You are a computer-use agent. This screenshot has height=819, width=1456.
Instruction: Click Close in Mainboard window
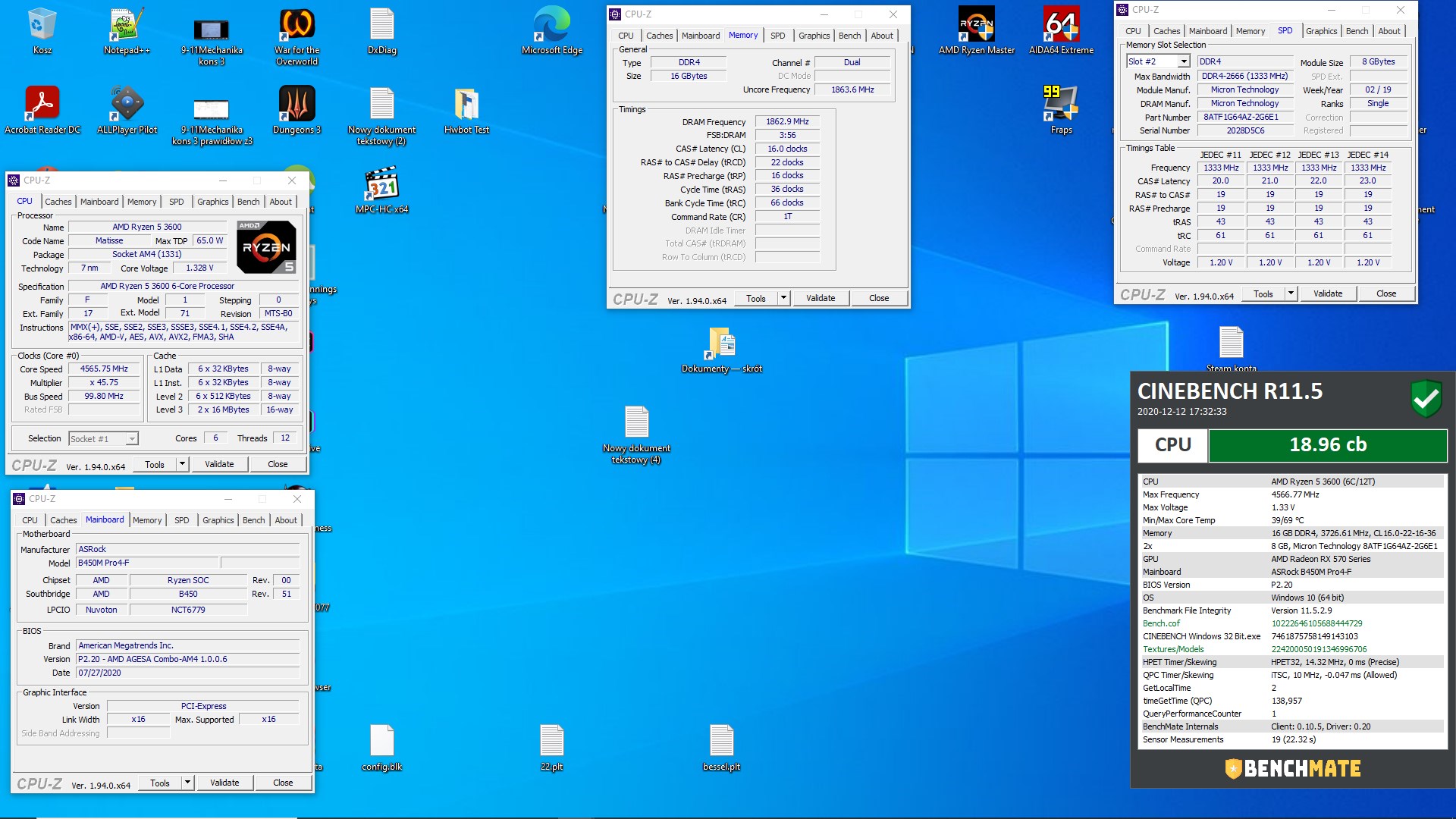(x=283, y=783)
